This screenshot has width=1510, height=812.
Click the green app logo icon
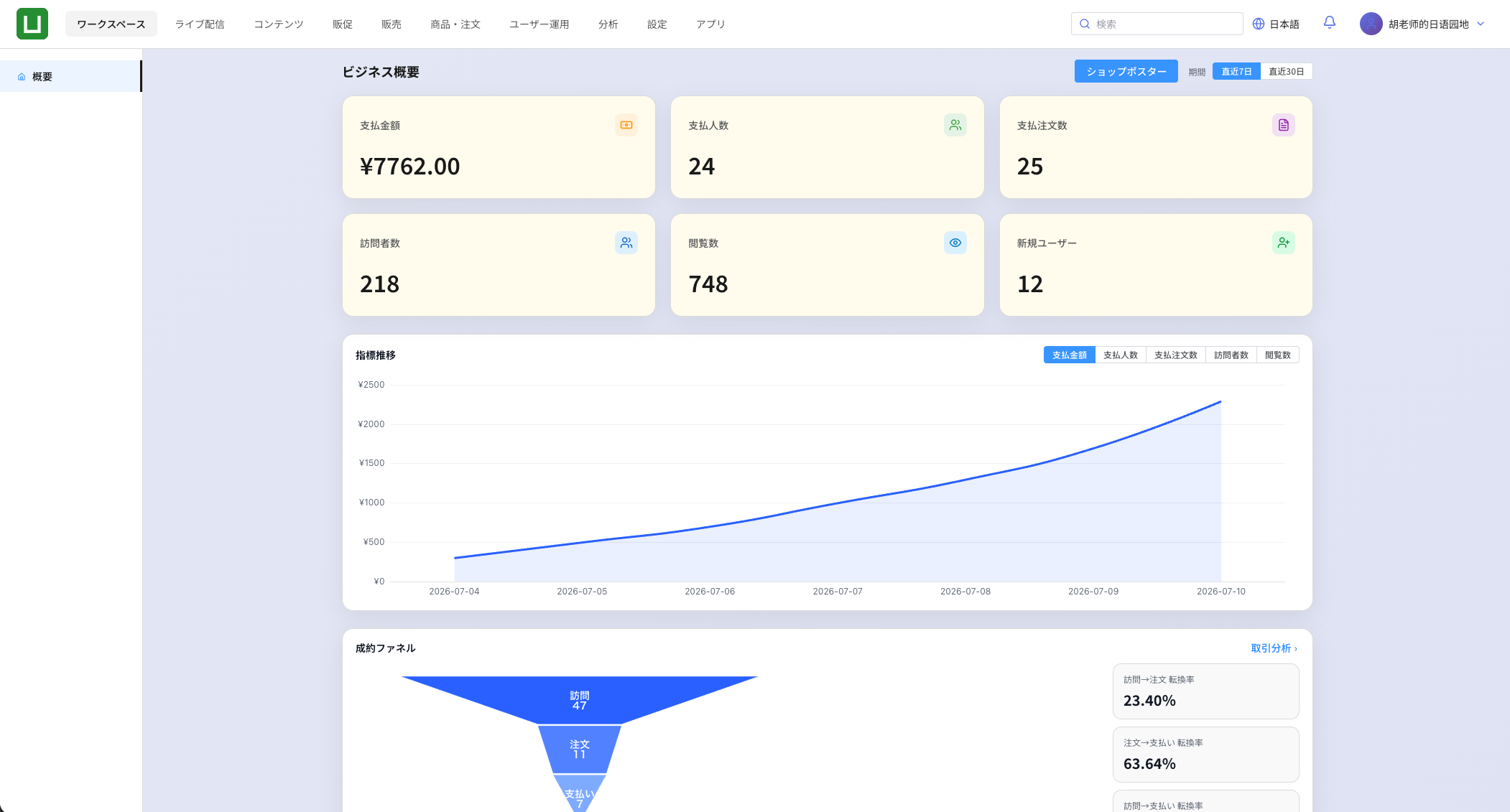pyautogui.click(x=32, y=24)
